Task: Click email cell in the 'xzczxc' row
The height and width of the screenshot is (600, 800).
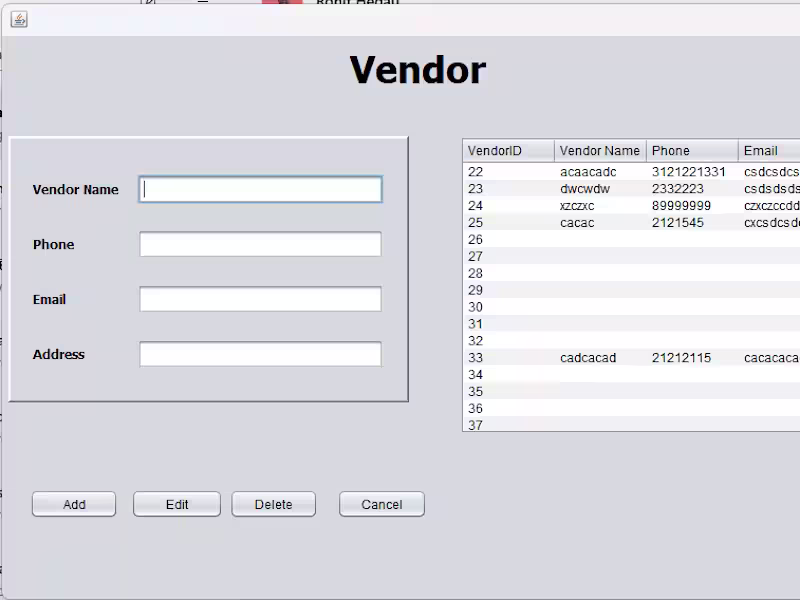Action: [771, 206]
